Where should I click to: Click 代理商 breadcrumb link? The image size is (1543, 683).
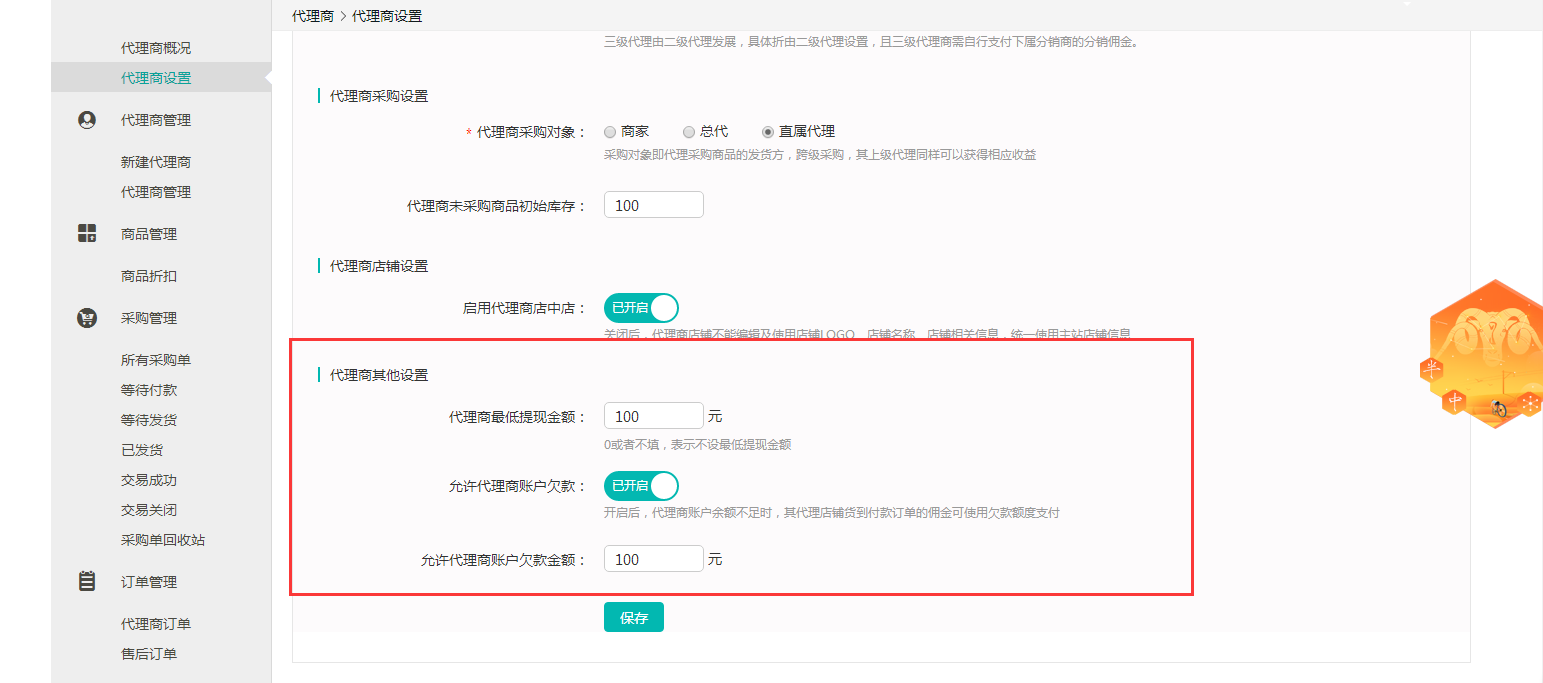(312, 16)
